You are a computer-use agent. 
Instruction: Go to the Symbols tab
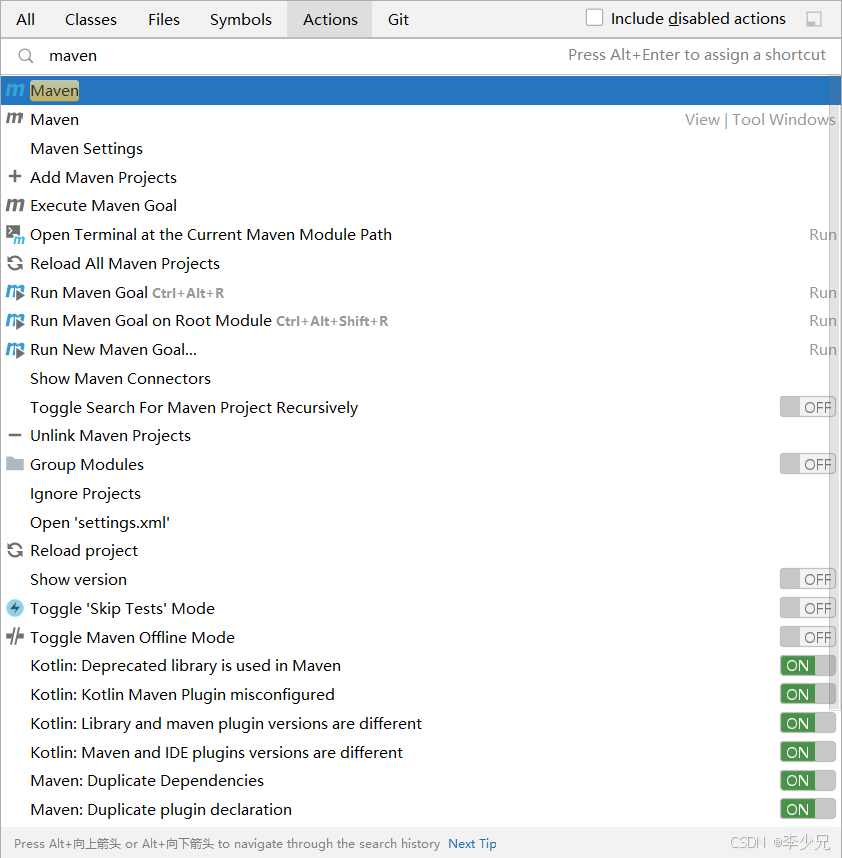(x=241, y=19)
